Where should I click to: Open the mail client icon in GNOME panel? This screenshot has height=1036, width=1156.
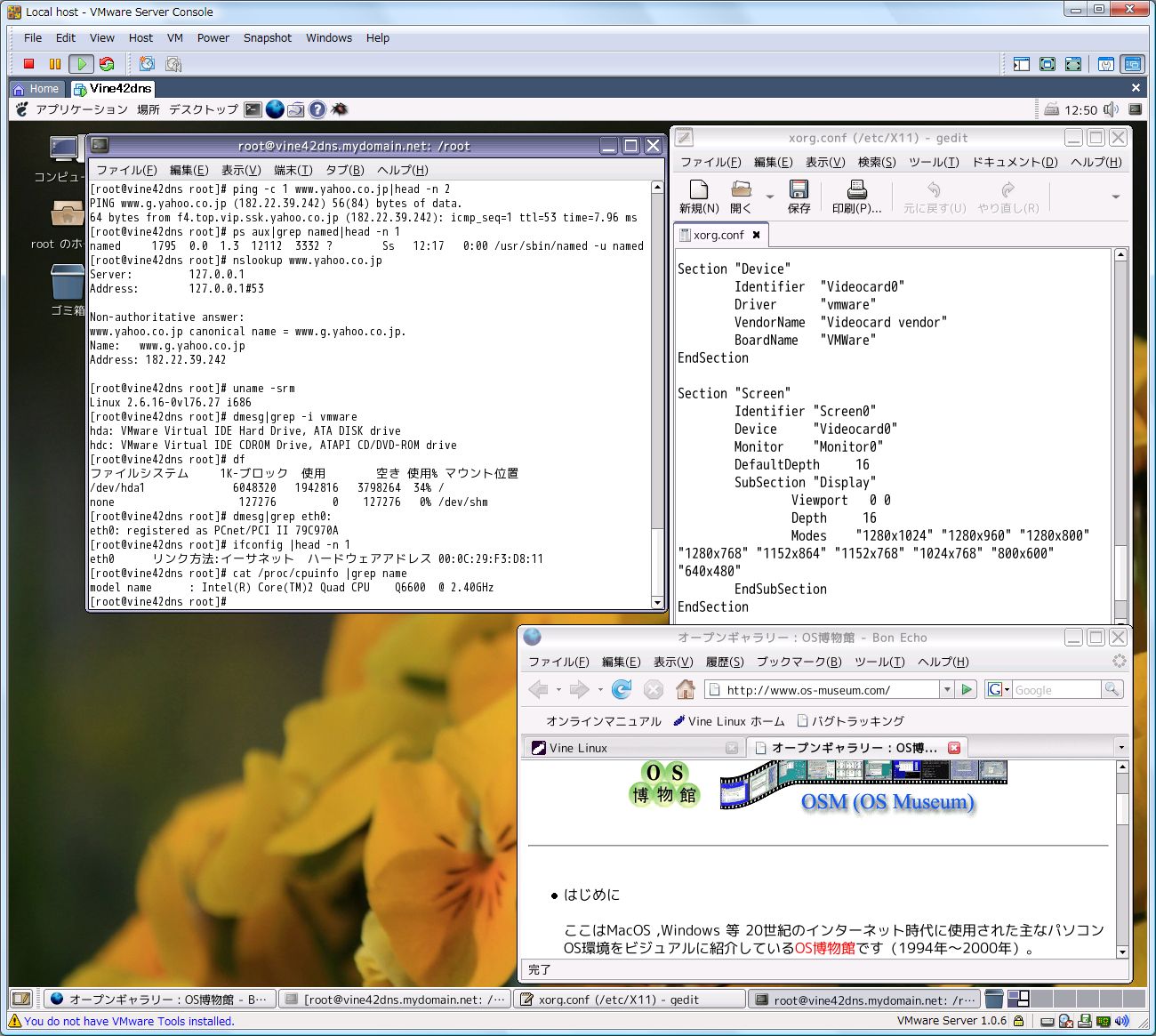(296, 109)
